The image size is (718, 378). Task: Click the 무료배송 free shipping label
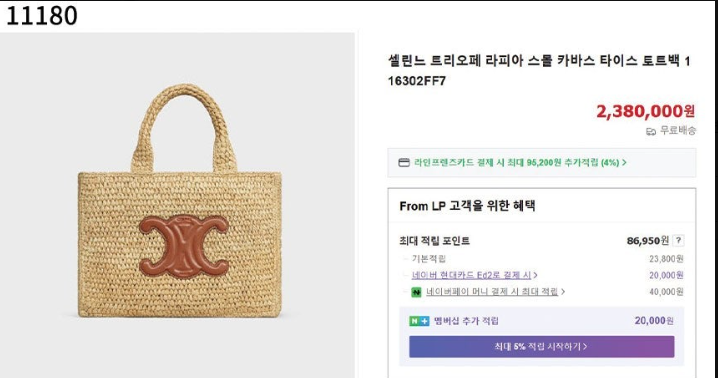(678, 131)
